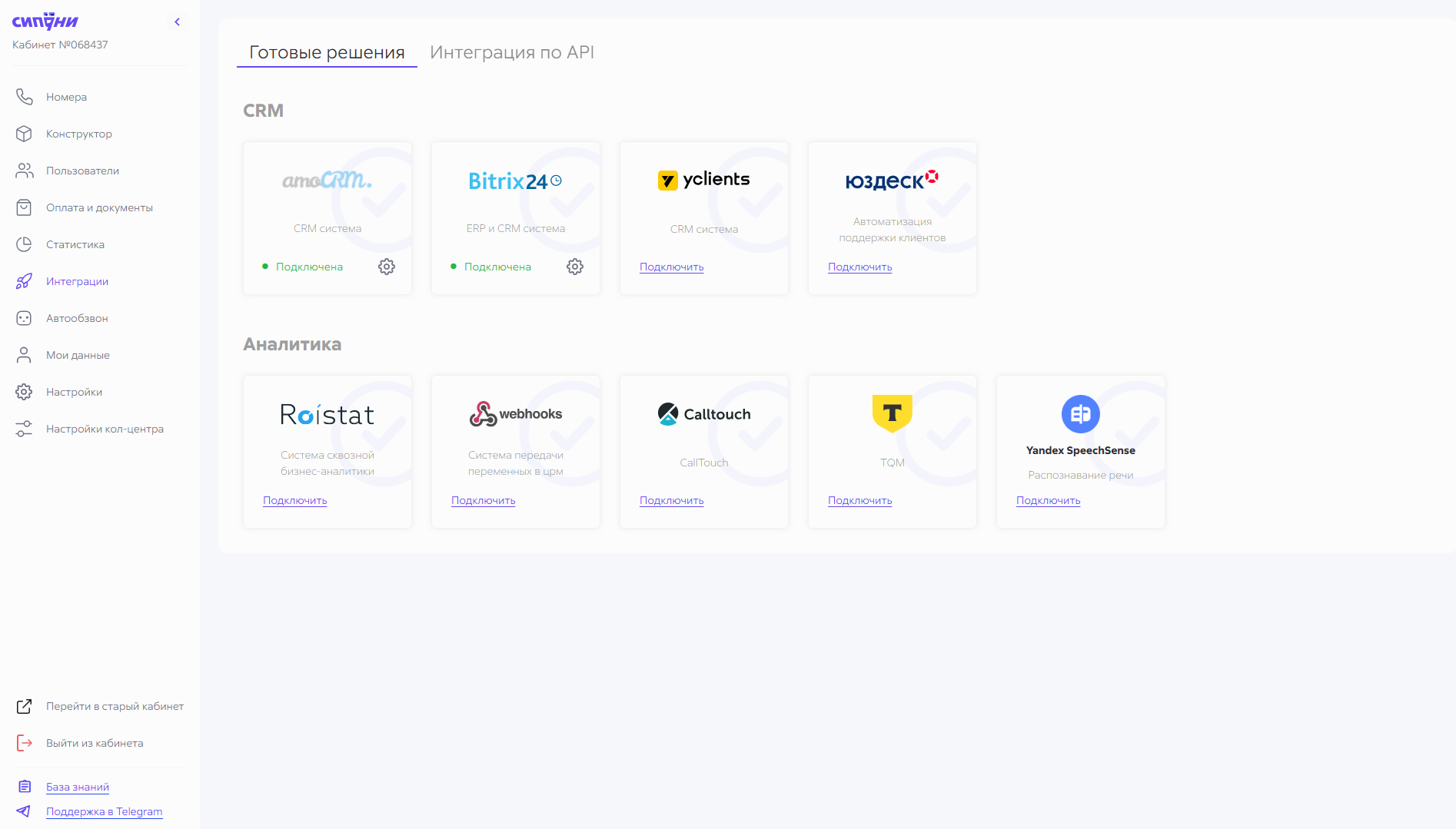The height and width of the screenshot is (829, 1456).
Task: Click the Calltouch logo
Action: 703,414
